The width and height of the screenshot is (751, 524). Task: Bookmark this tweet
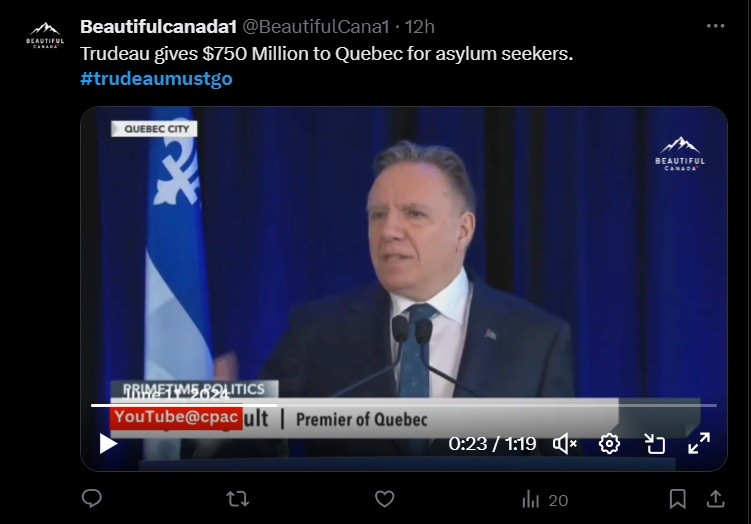coord(677,499)
